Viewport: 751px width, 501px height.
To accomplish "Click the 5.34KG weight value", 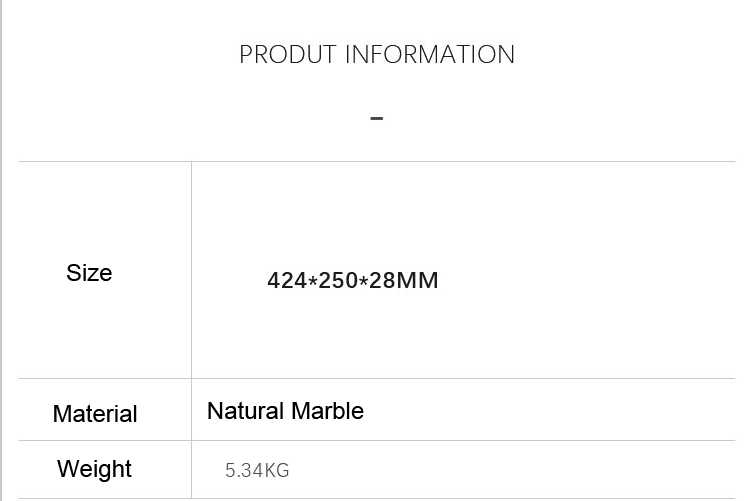I will pos(257,470).
